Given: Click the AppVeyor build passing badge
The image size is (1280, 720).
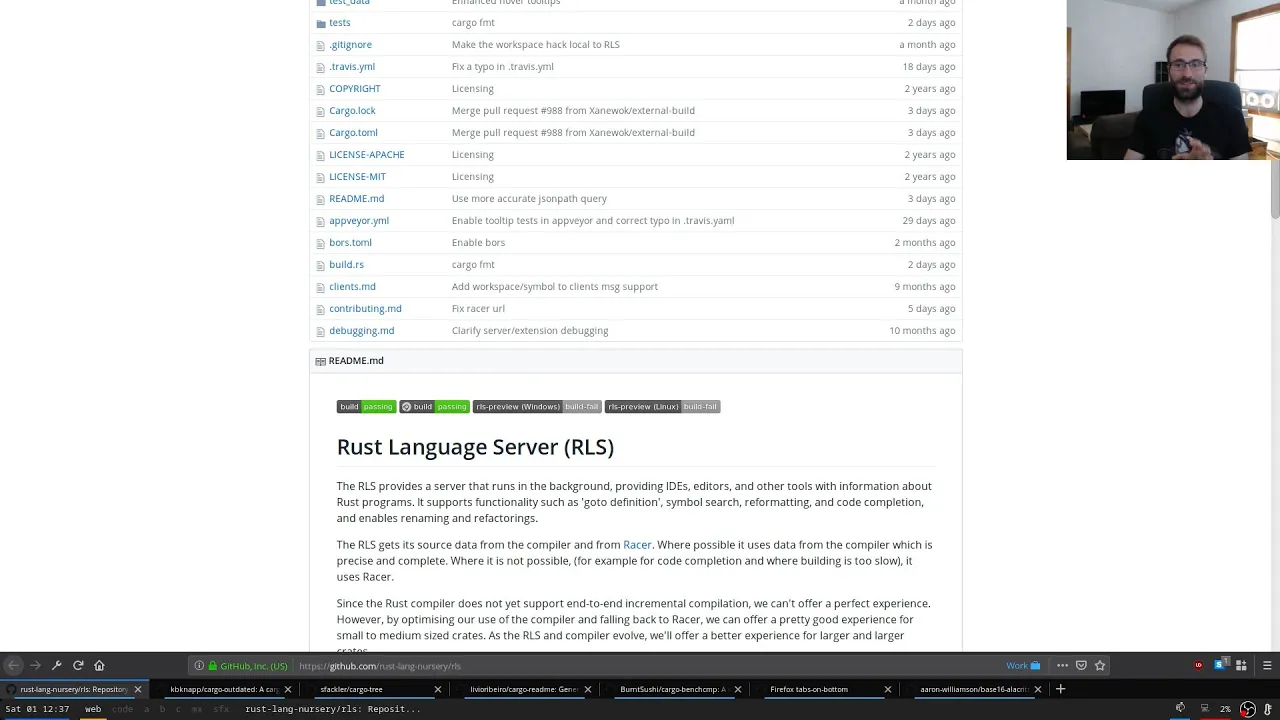Looking at the screenshot, I should (435, 407).
